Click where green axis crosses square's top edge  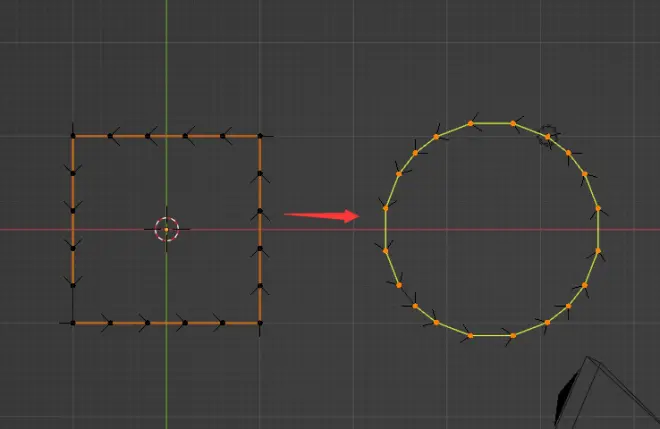[x=167, y=136]
